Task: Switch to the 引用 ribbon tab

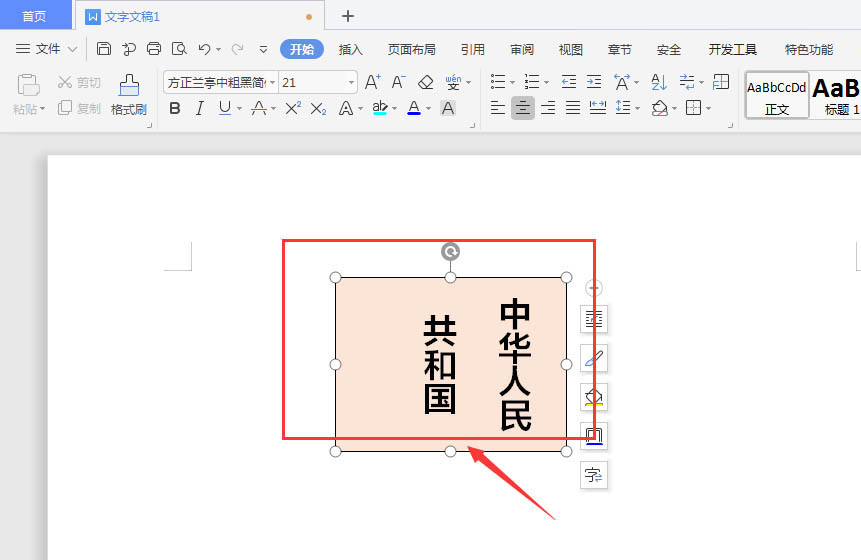Action: coord(472,49)
